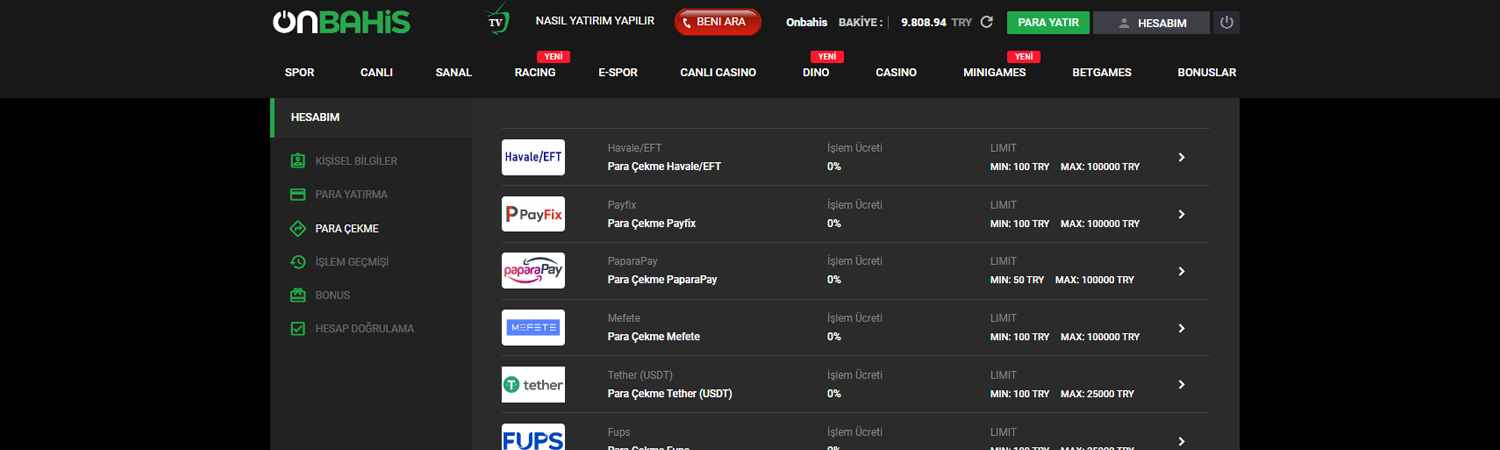1500x450 pixels.
Task: Expand the Tether (USDT) row arrow
Action: point(1181,384)
